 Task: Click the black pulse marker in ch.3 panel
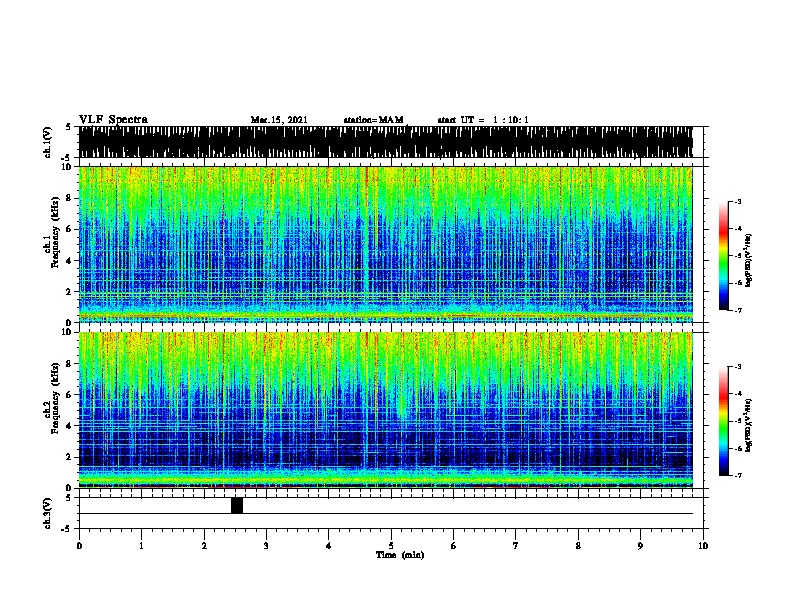237,505
